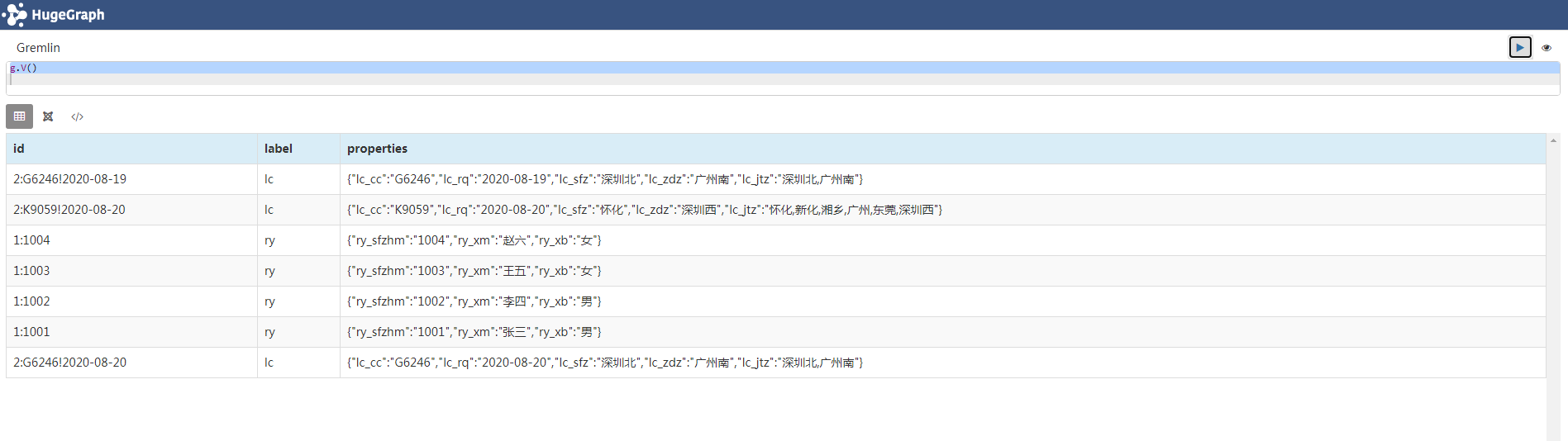Click properties with ry_sfzhm 1001

942,332
